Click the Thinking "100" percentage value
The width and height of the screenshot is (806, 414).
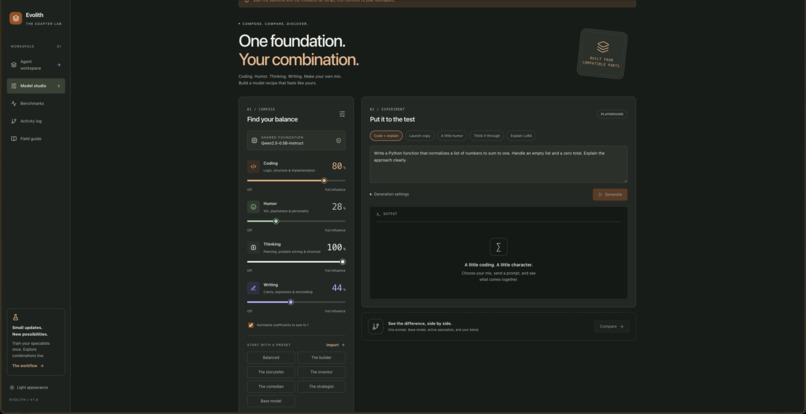tap(336, 247)
